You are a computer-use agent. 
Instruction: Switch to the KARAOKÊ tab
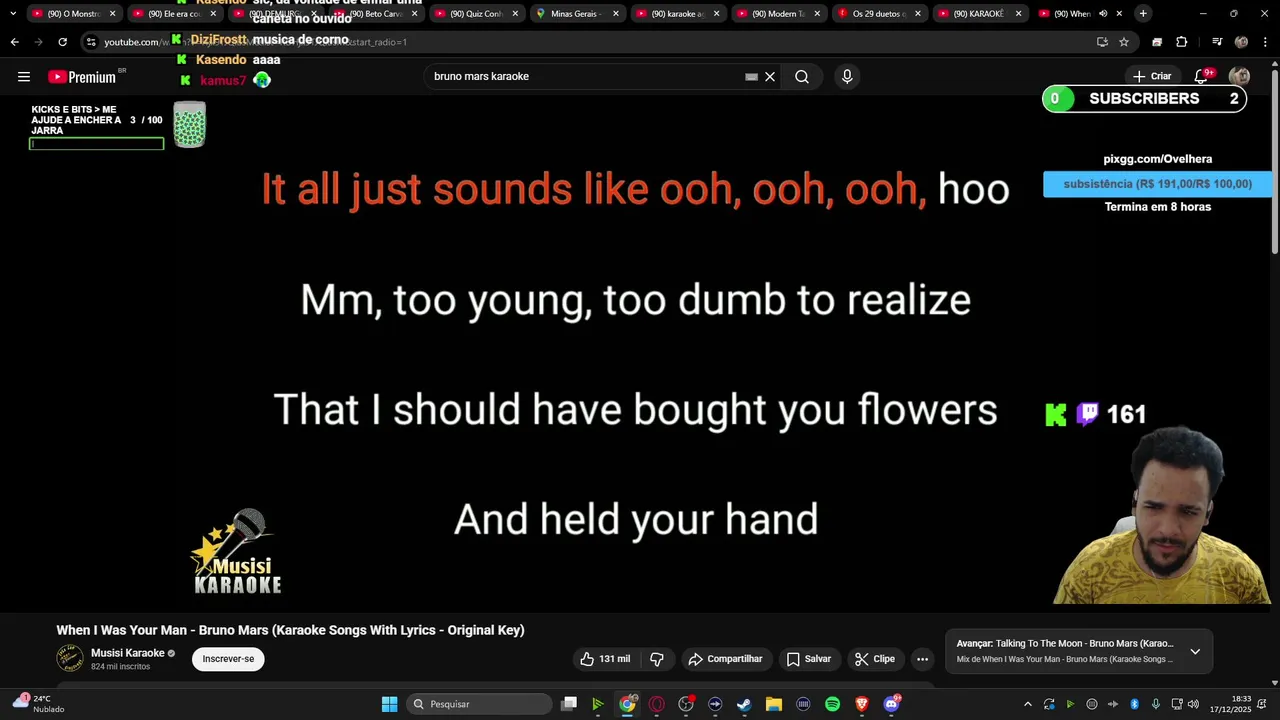click(979, 14)
